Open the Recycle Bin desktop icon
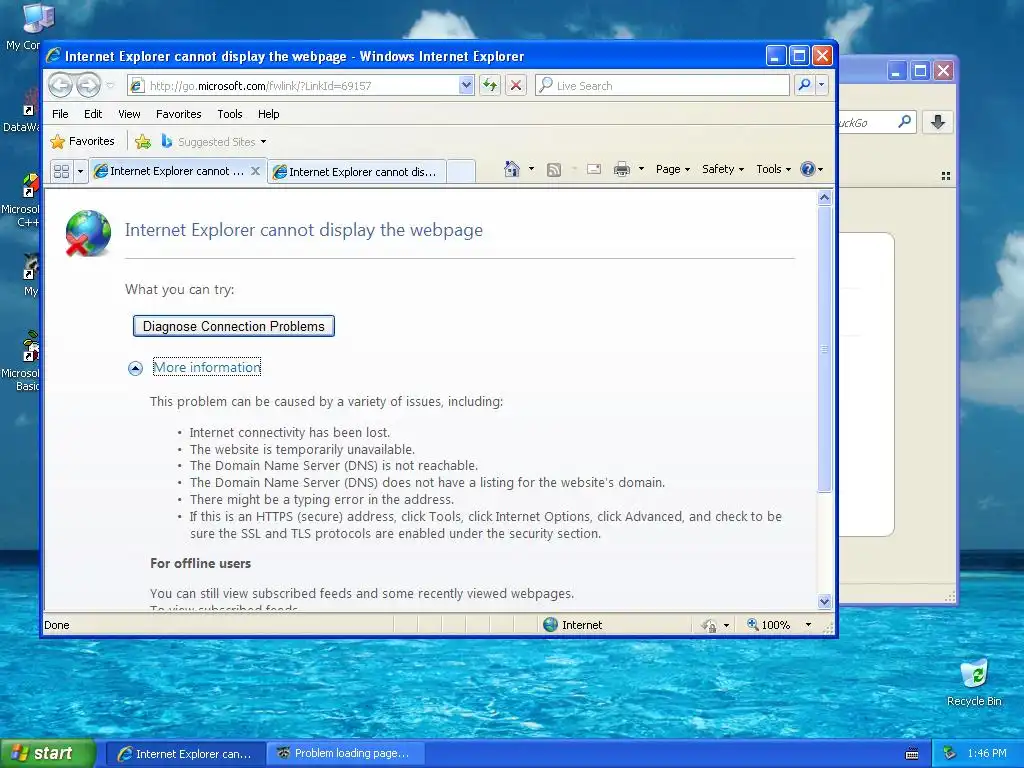The height and width of the screenshot is (768, 1024). click(974, 682)
